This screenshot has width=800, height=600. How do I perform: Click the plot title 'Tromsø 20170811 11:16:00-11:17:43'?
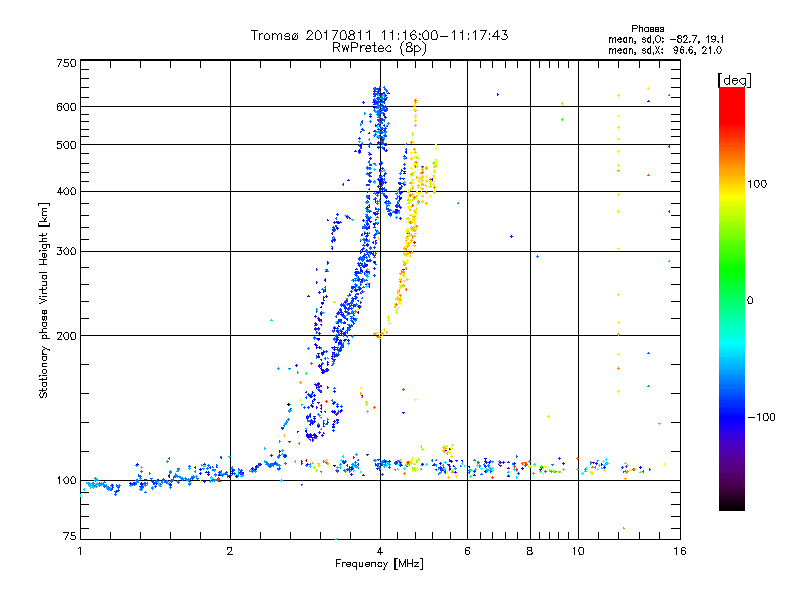coord(379,35)
